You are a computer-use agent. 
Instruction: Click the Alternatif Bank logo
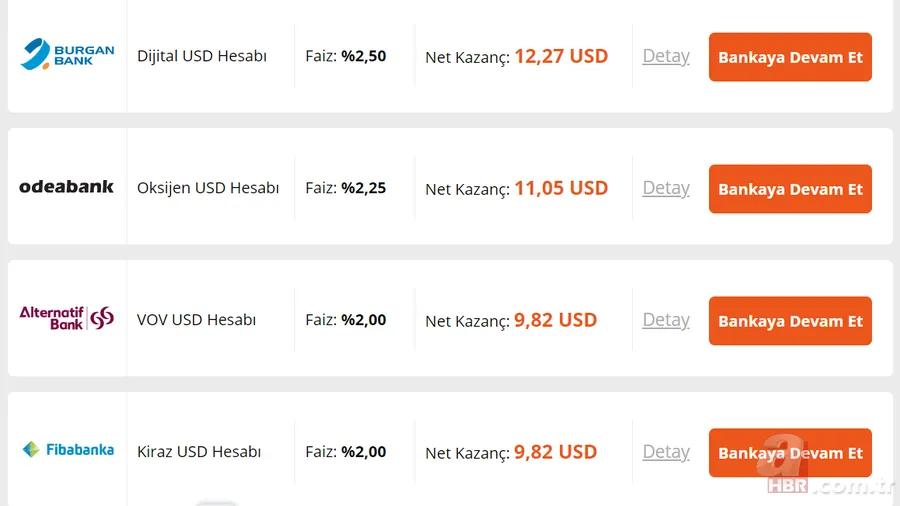[67, 318]
